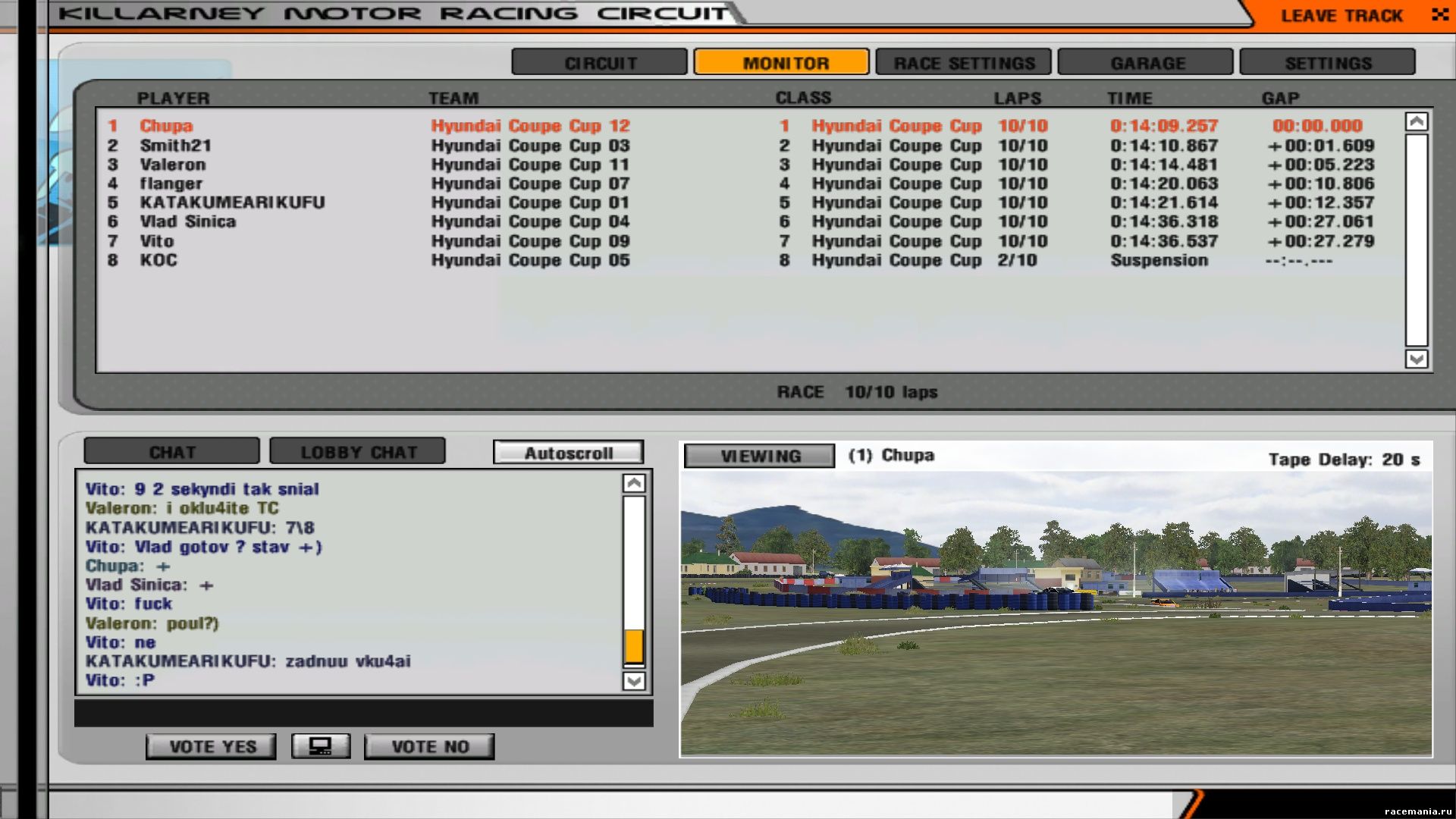This screenshot has height=819, width=1456.
Task: Click the monitor icon between vote buttons
Action: pos(321,746)
